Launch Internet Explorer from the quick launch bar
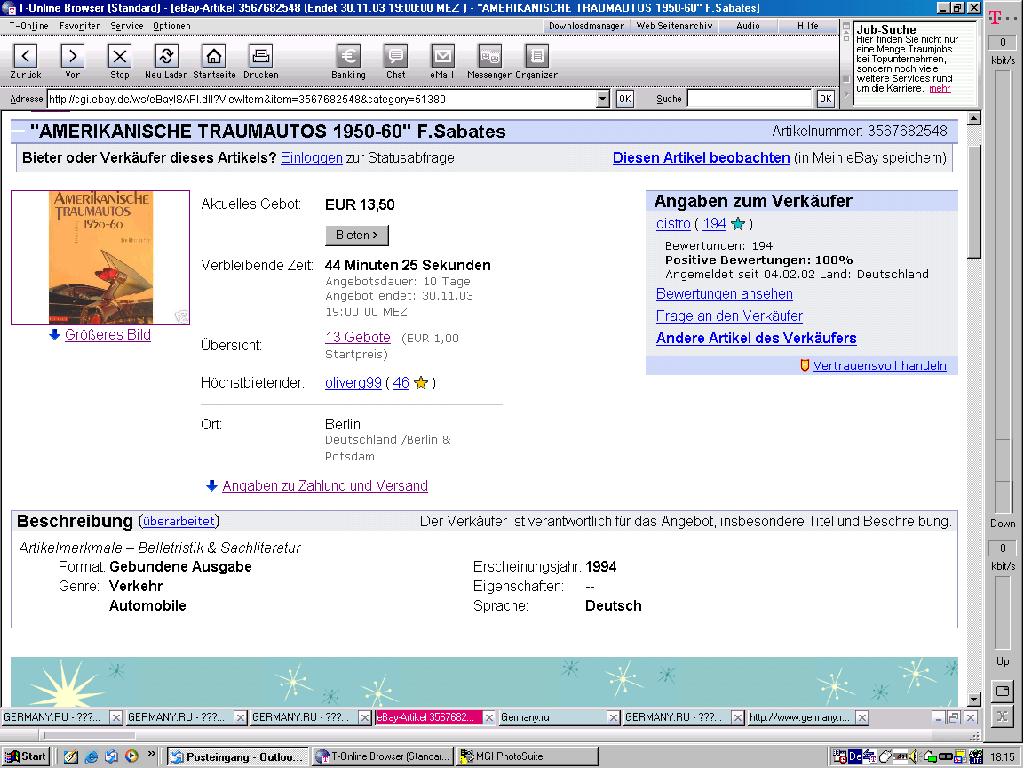The width and height of the screenshot is (1024, 768). pos(91,756)
